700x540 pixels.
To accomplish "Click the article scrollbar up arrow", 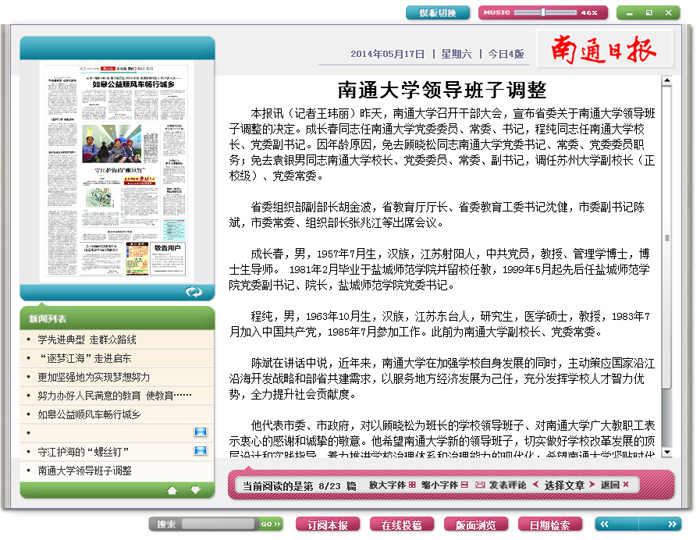I will point(667,81).
